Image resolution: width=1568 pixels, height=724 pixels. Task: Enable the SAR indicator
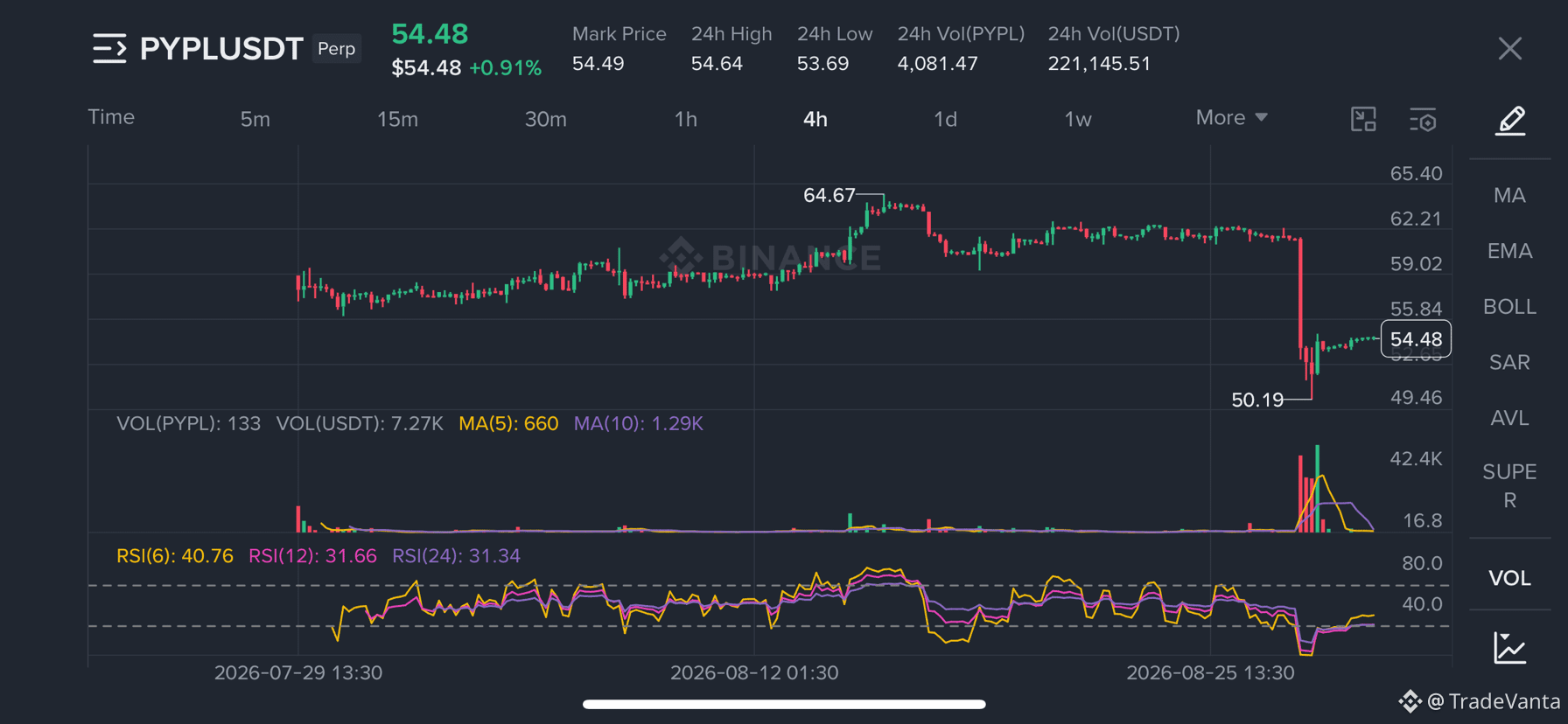[x=1510, y=362]
